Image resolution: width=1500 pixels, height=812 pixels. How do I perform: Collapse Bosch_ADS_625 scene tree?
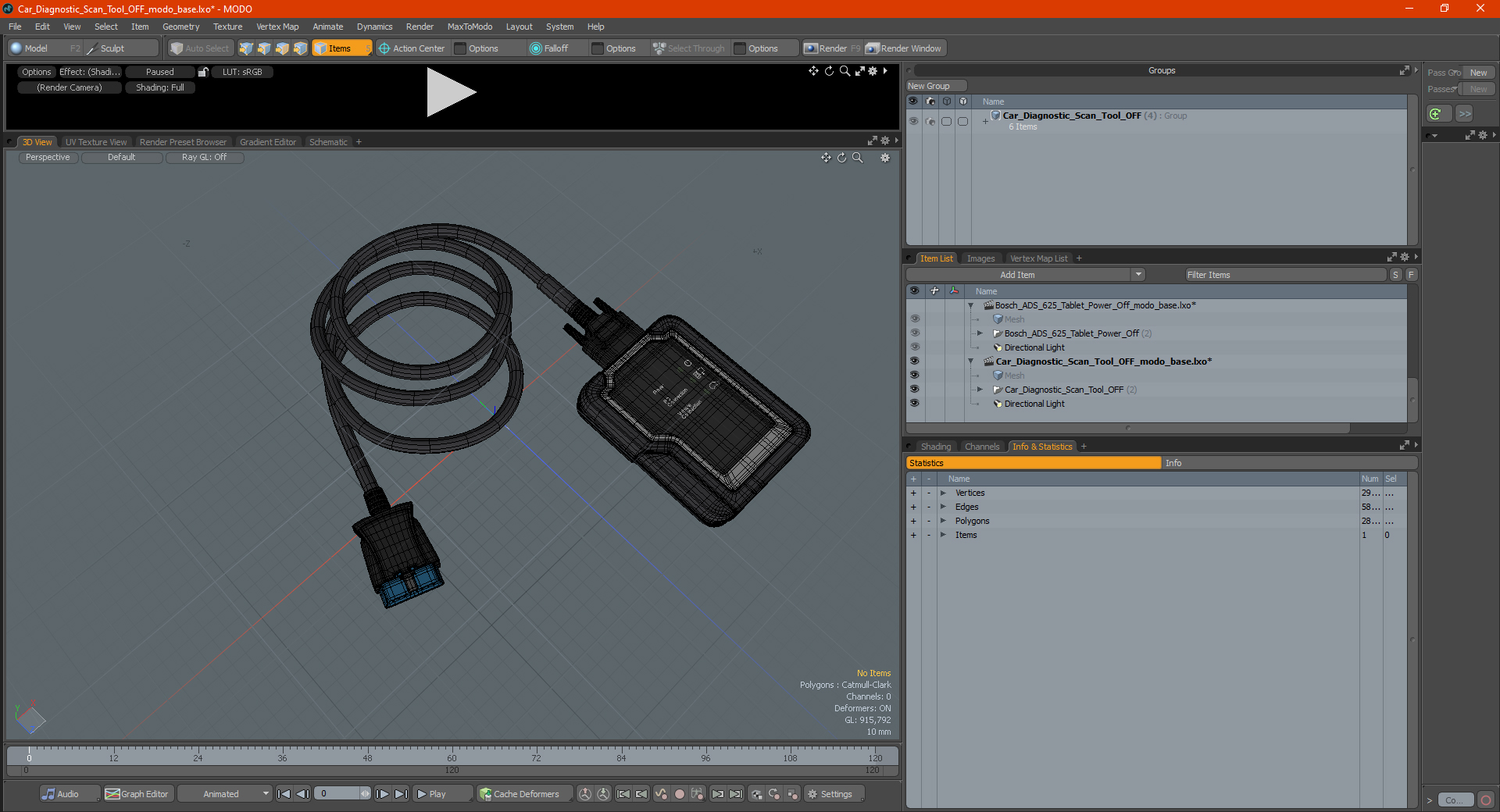pos(971,305)
